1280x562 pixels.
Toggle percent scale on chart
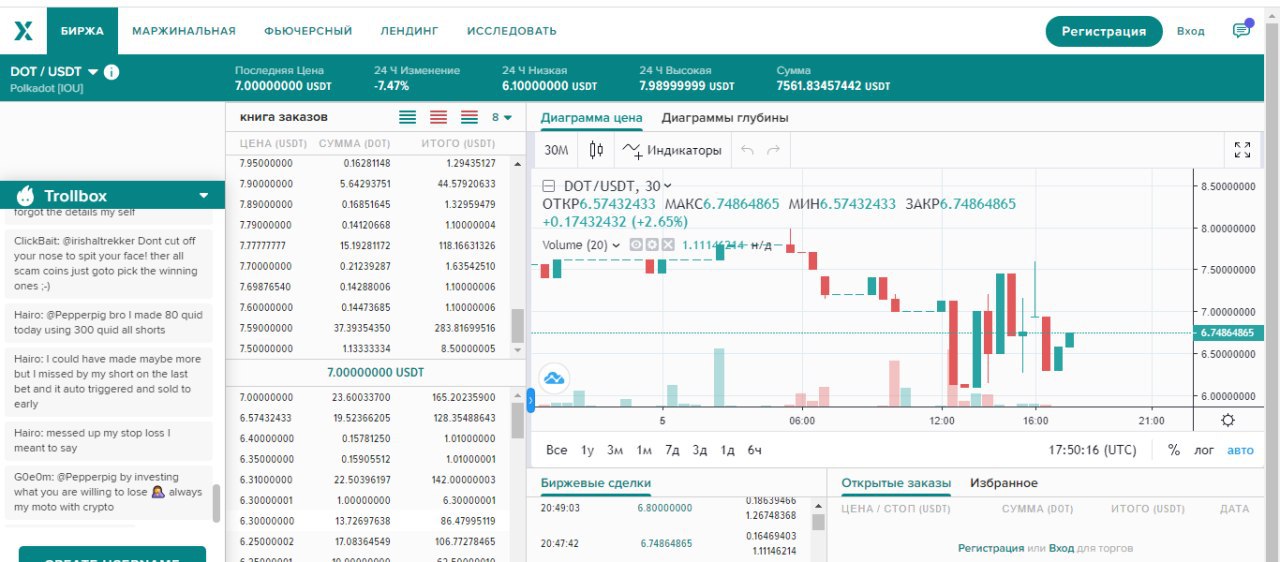tap(1174, 450)
